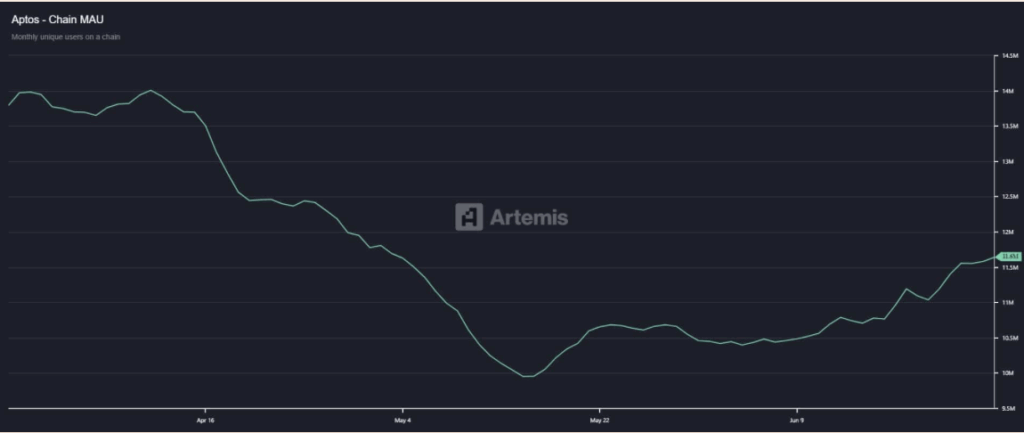Click the 9.5M y-axis label
Screen dimensions: 1024x433
pos(1007,409)
